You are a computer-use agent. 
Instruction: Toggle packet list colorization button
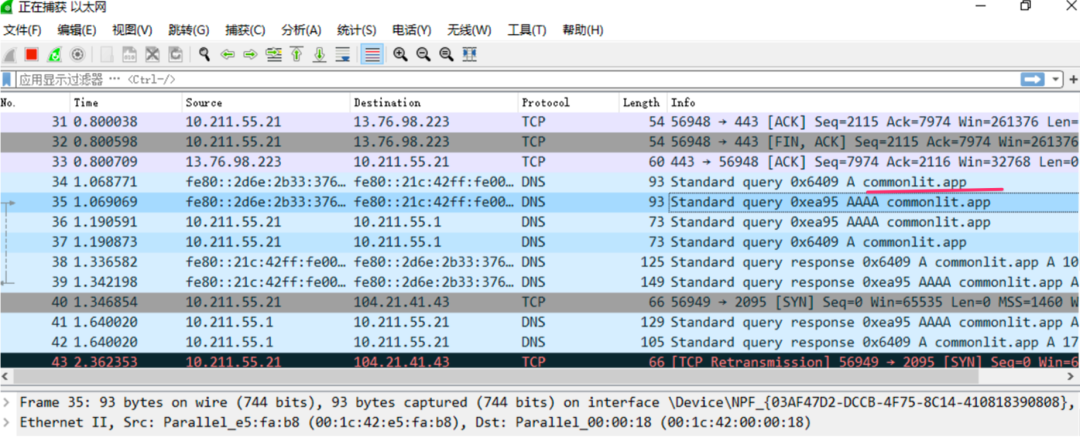coord(371,54)
